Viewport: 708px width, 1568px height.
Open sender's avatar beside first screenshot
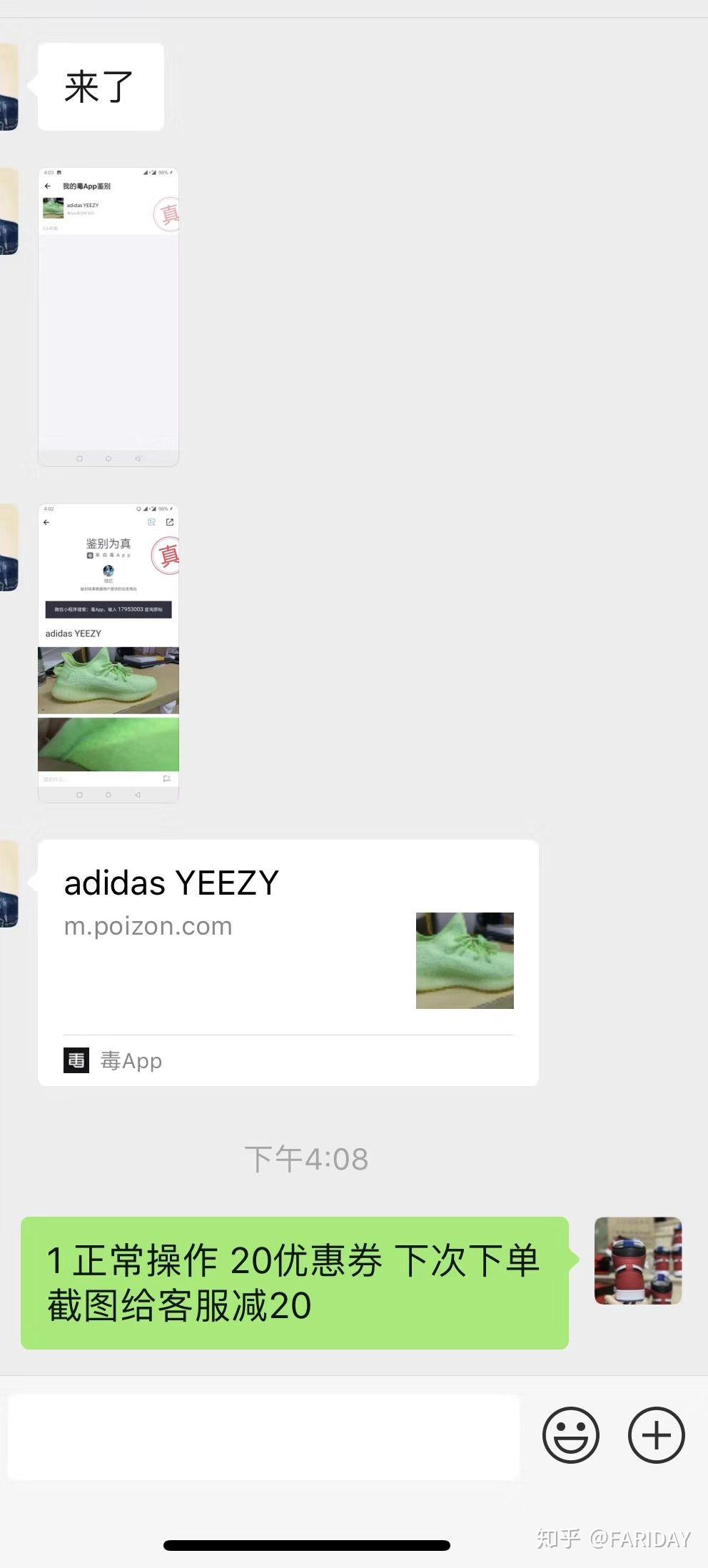[x=9, y=211]
